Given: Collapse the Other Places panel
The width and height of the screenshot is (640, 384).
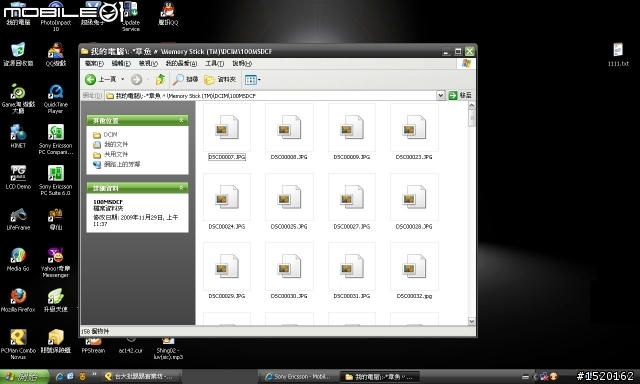Looking at the screenshot, I should pyautogui.click(x=181, y=120).
